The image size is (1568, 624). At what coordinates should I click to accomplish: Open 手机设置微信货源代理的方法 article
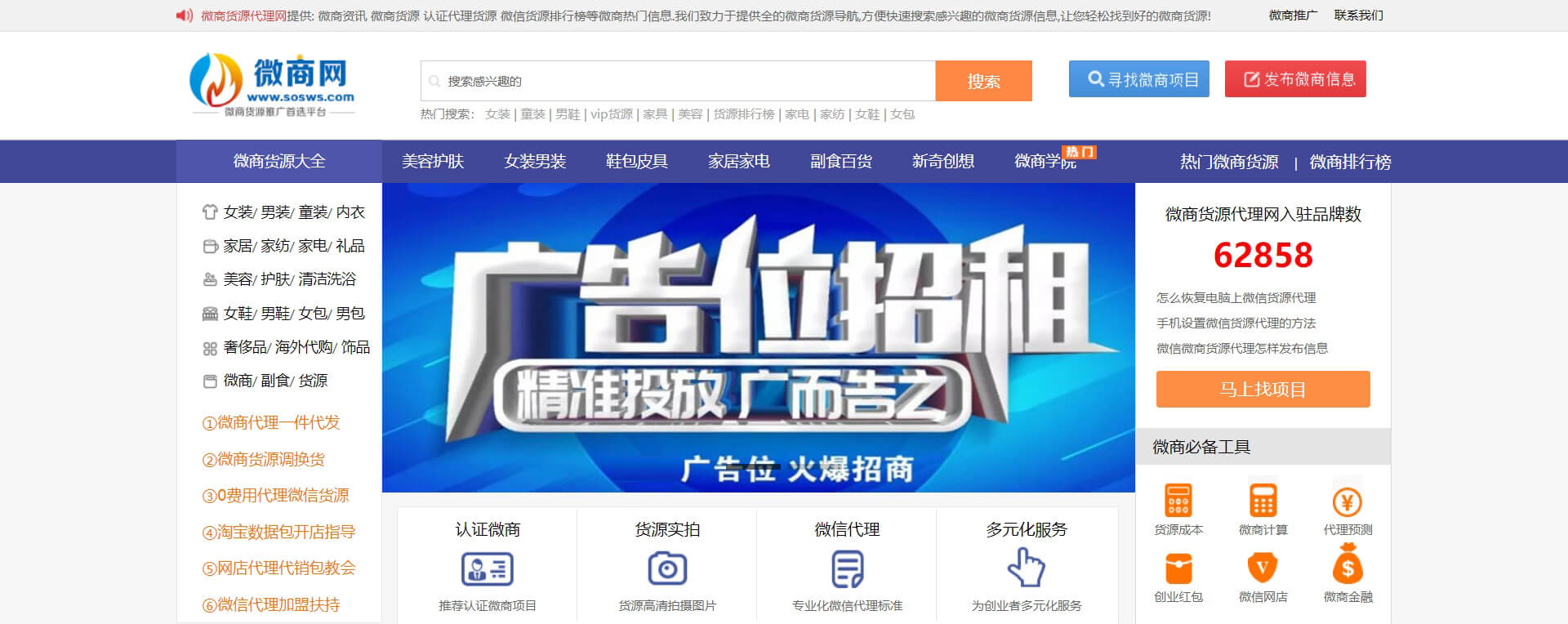point(1236,323)
